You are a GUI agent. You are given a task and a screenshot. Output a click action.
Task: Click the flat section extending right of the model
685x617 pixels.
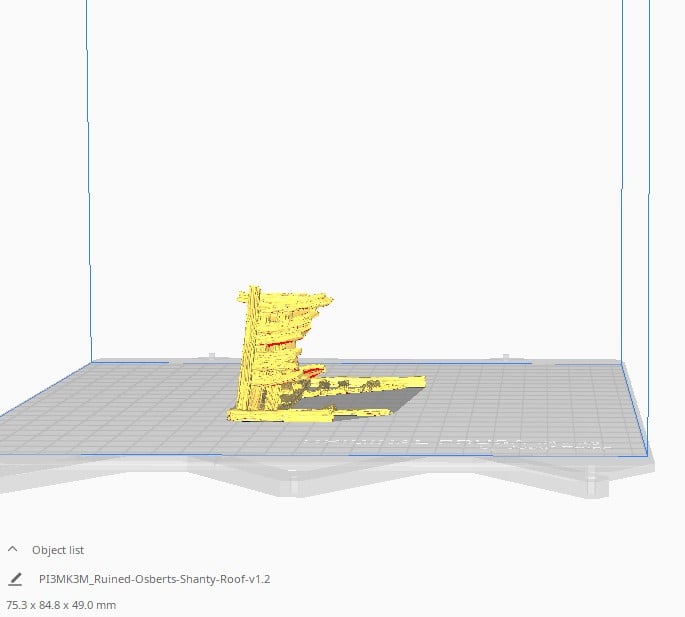click(380, 382)
